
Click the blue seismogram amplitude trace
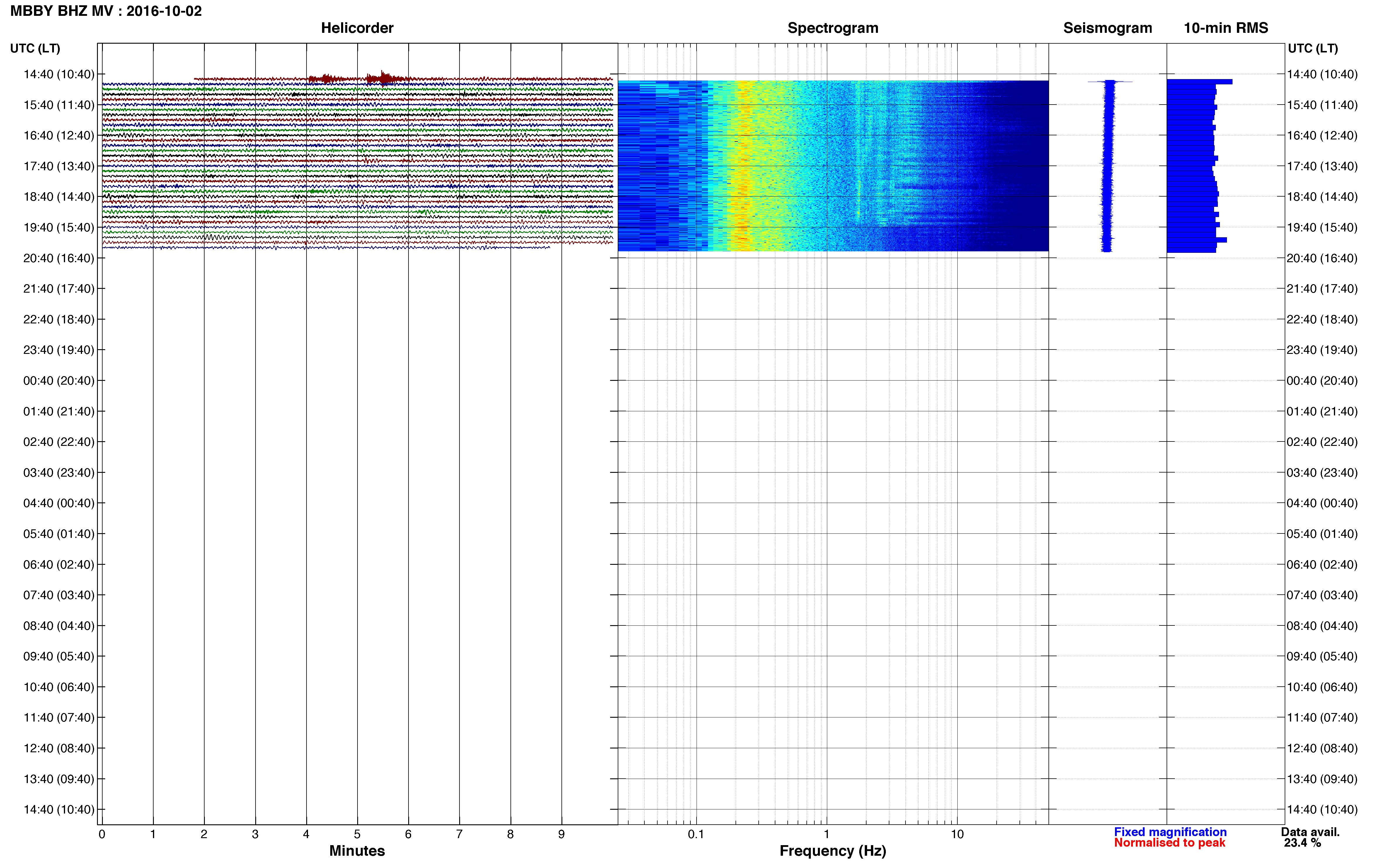tap(1108, 166)
